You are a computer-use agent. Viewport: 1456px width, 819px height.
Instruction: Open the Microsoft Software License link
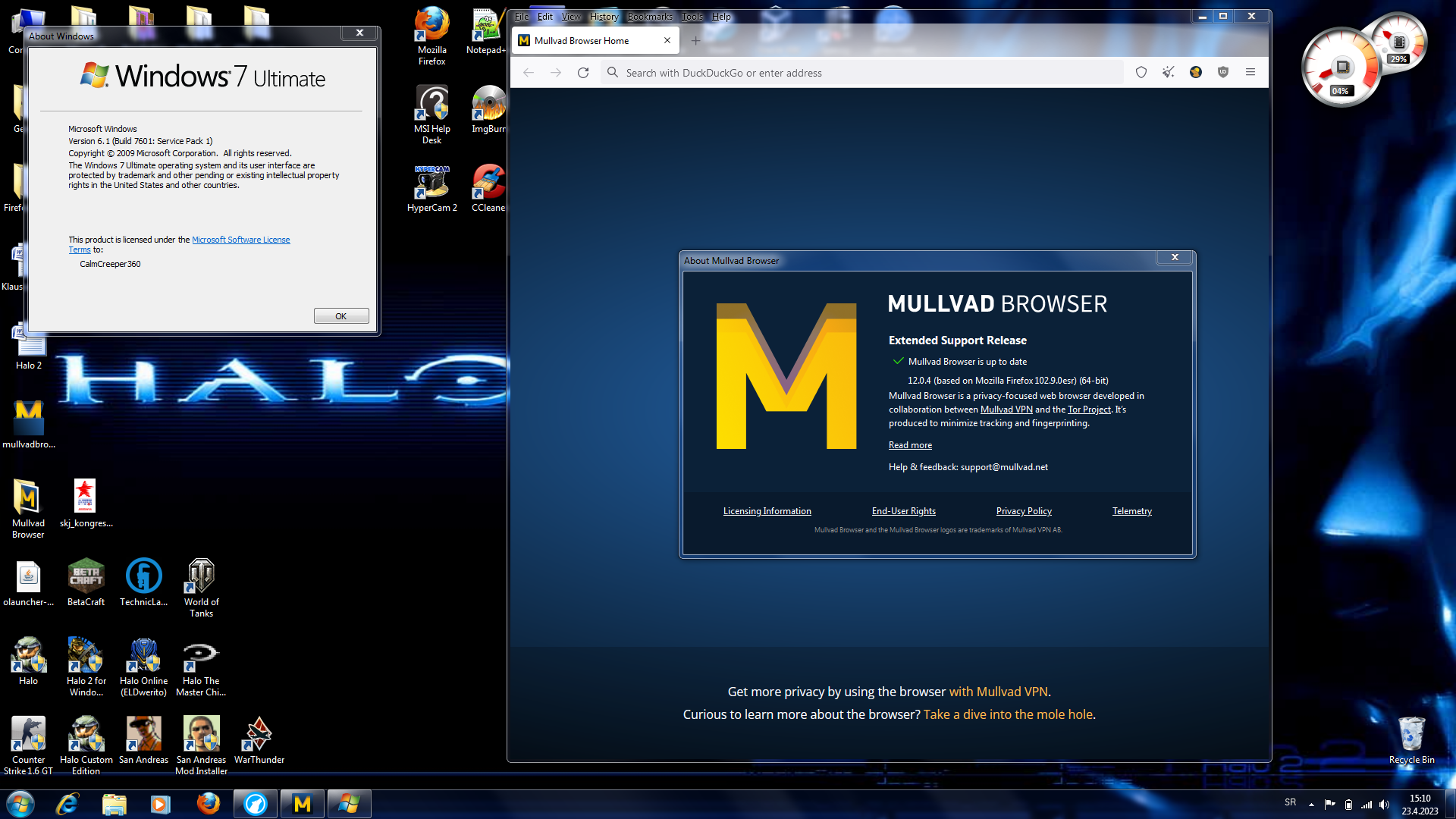(x=240, y=240)
